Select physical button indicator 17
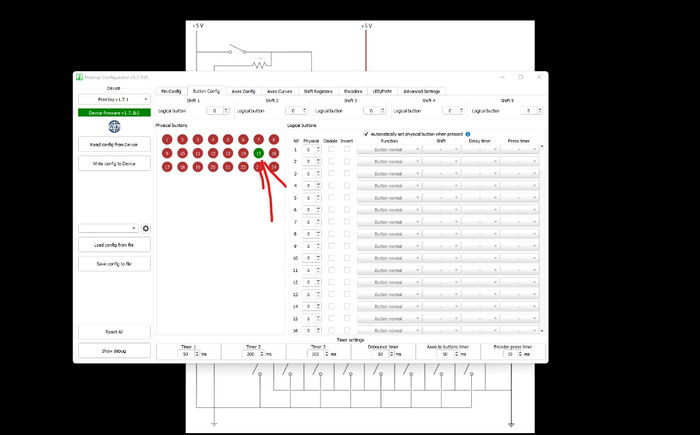700x435 pixels. pos(167,167)
